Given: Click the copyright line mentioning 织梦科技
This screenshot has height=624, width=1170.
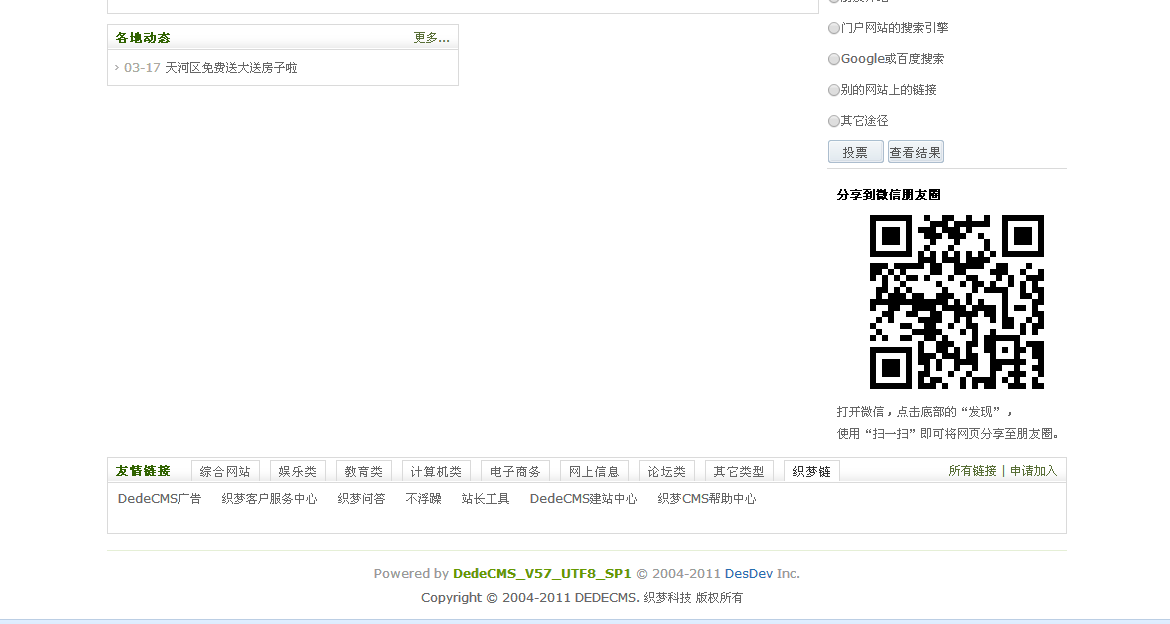Looking at the screenshot, I should click(x=582, y=598).
